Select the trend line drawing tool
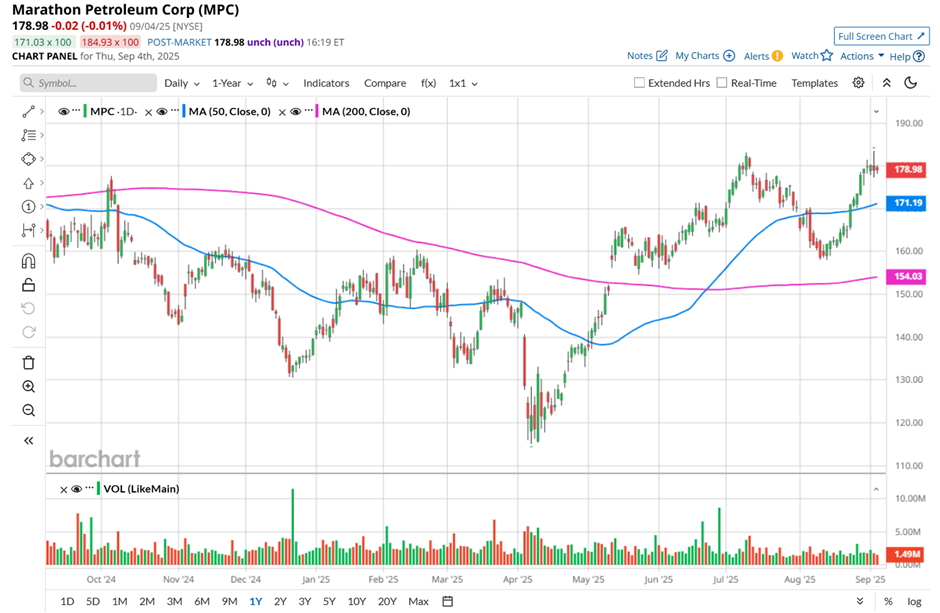 (x=28, y=111)
